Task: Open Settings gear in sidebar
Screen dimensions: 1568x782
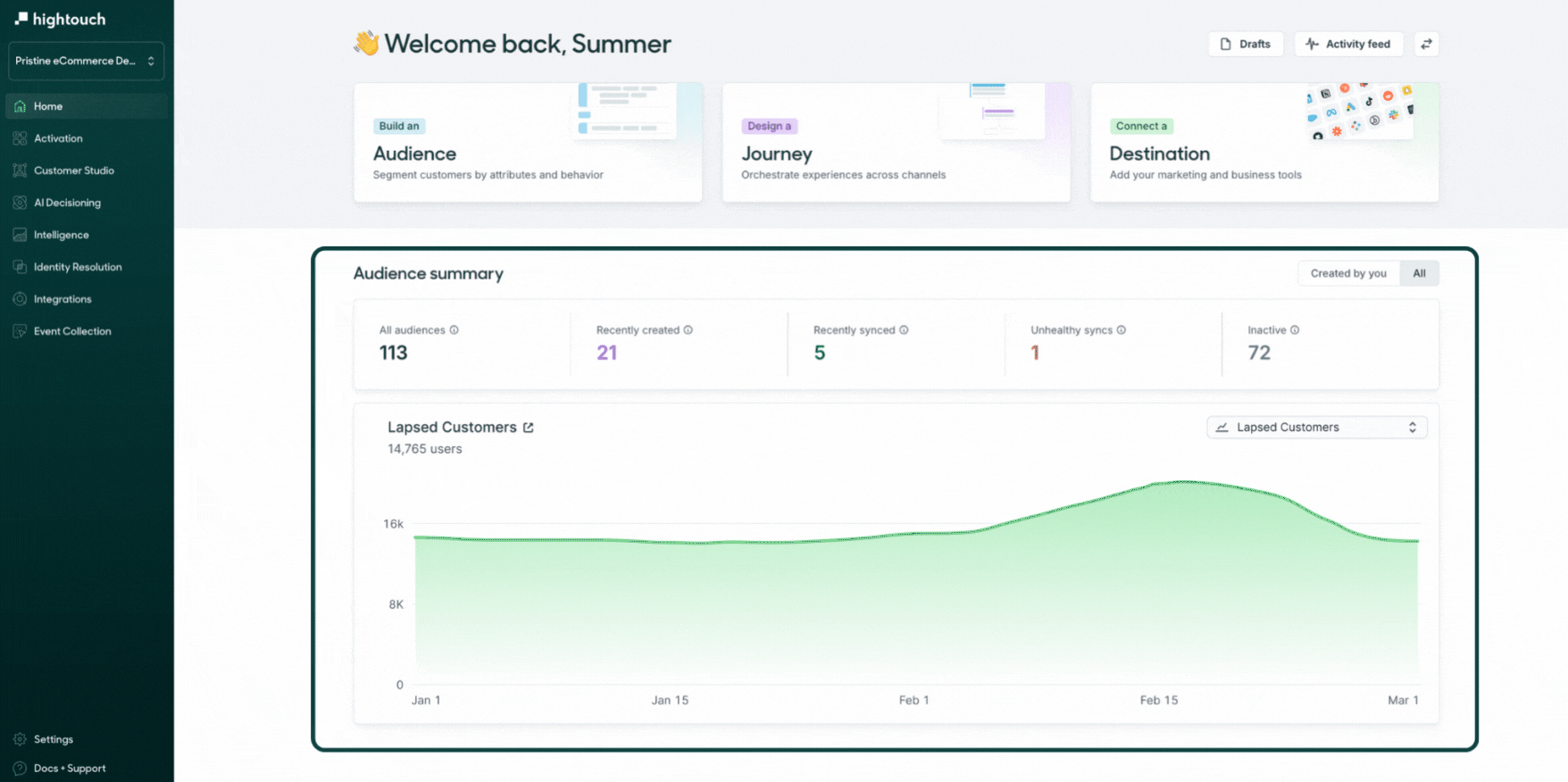Action: coord(20,739)
